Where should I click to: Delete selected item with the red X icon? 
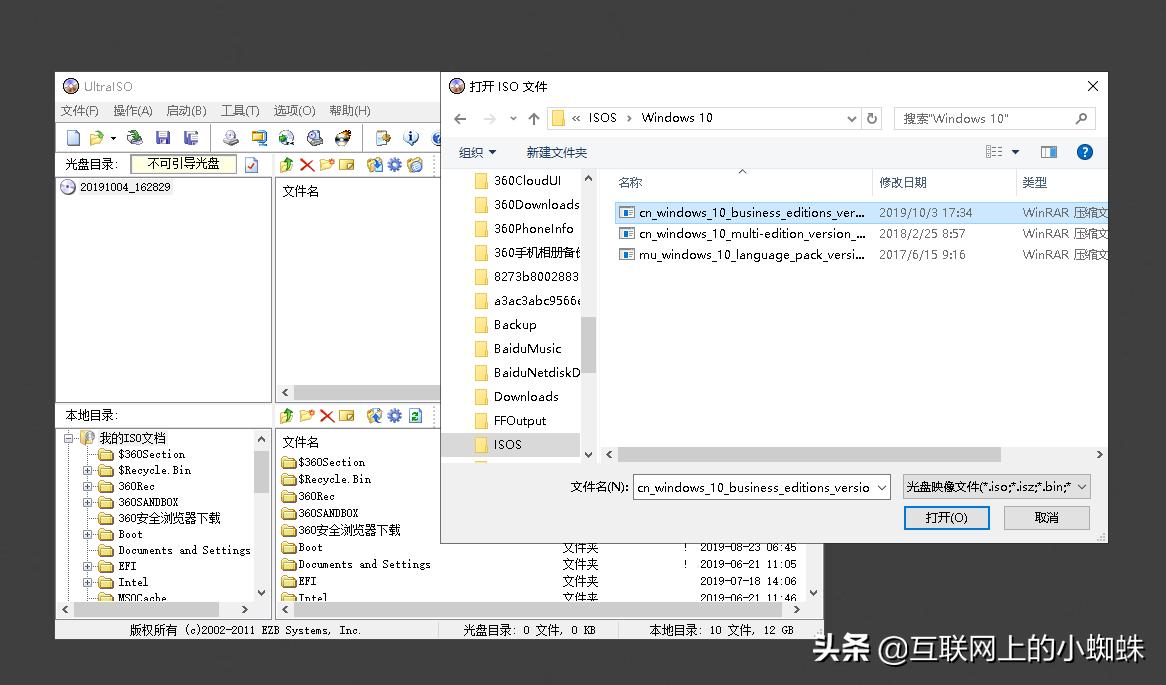[x=306, y=164]
